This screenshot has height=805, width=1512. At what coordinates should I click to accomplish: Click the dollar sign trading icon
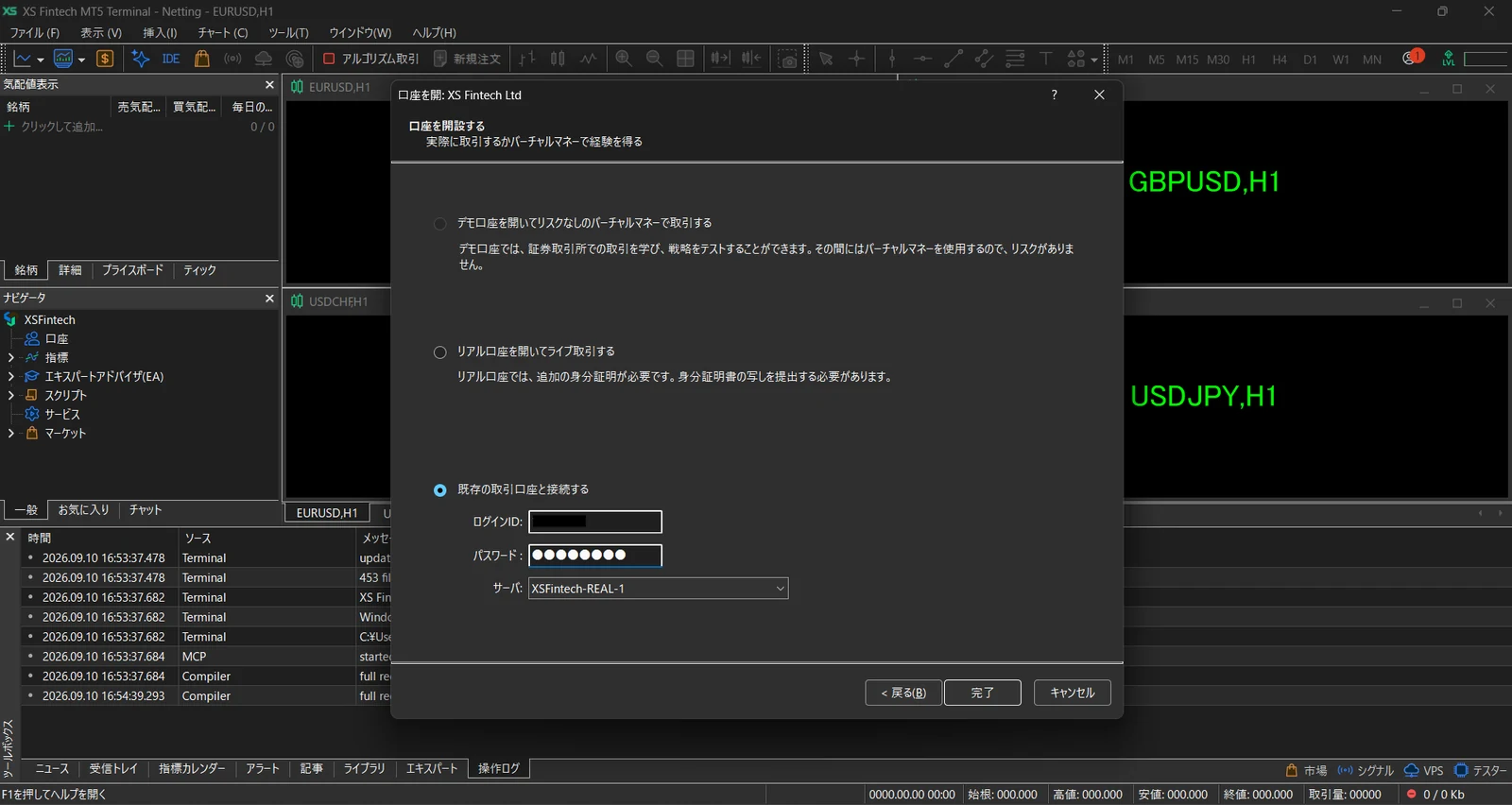[105, 59]
